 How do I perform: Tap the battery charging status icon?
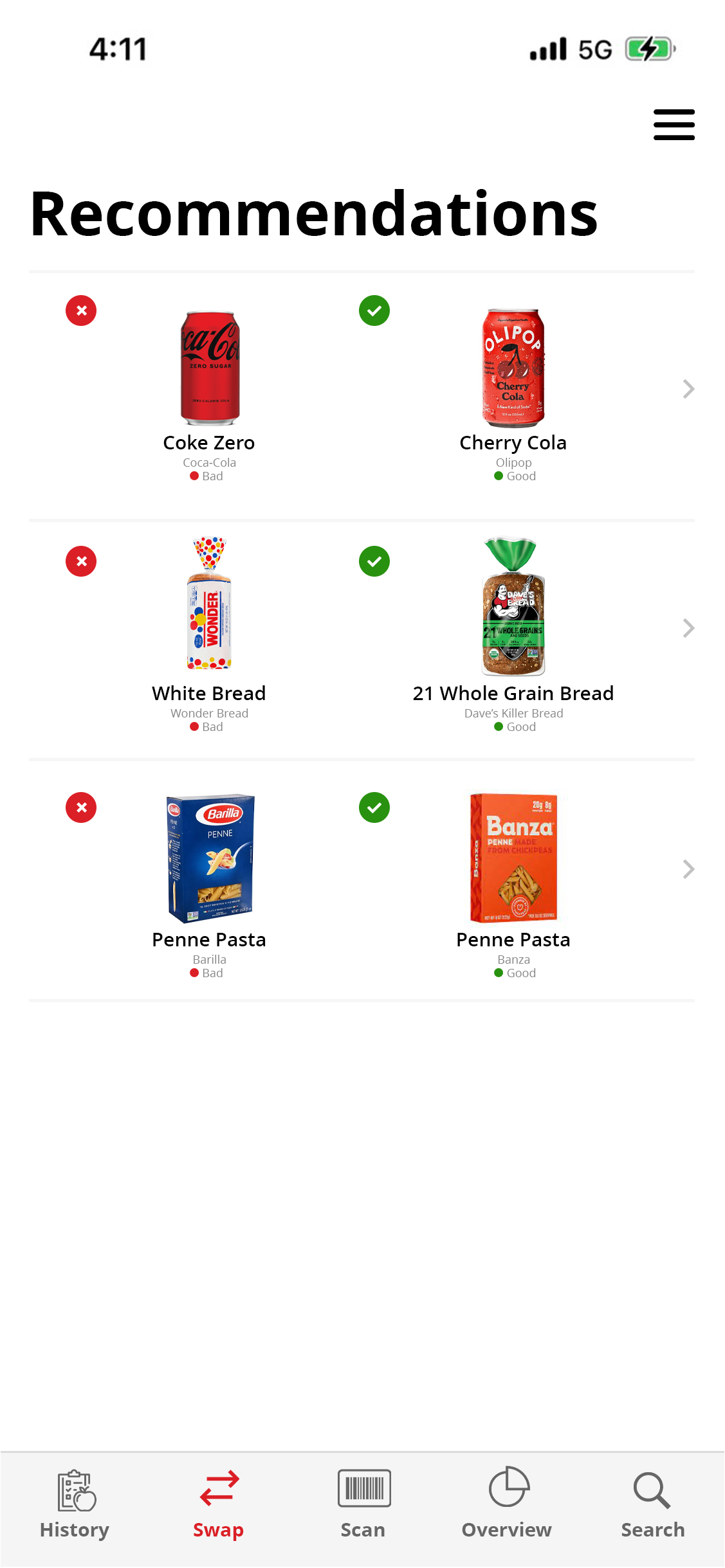tap(650, 49)
